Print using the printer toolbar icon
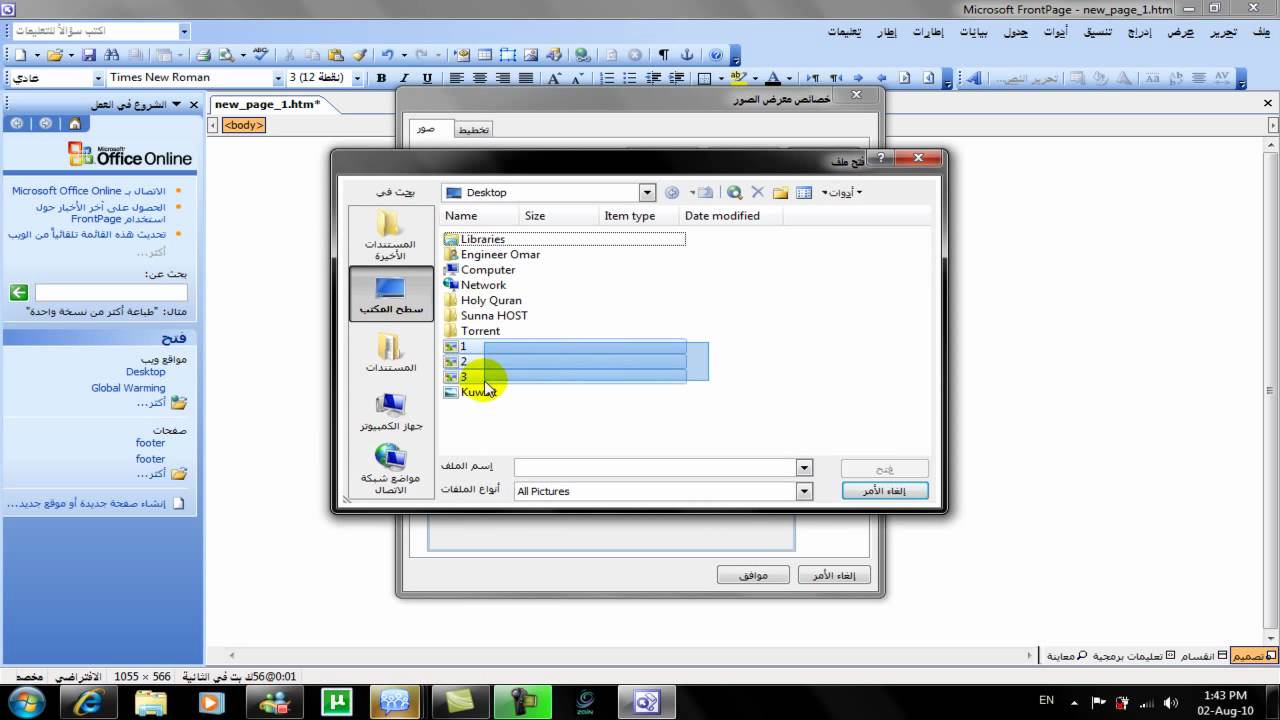The image size is (1280, 720). click(x=203, y=55)
